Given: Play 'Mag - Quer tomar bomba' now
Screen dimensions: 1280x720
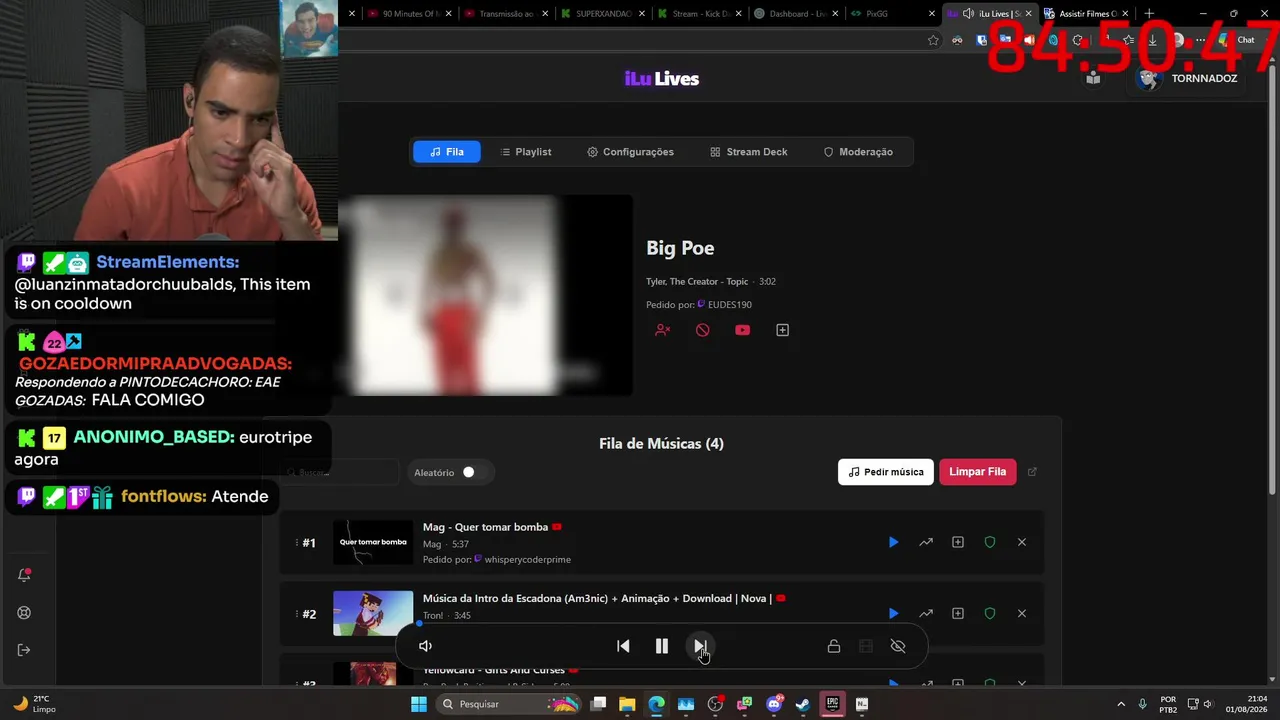Looking at the screenshot, I should (x=893, y=542).
